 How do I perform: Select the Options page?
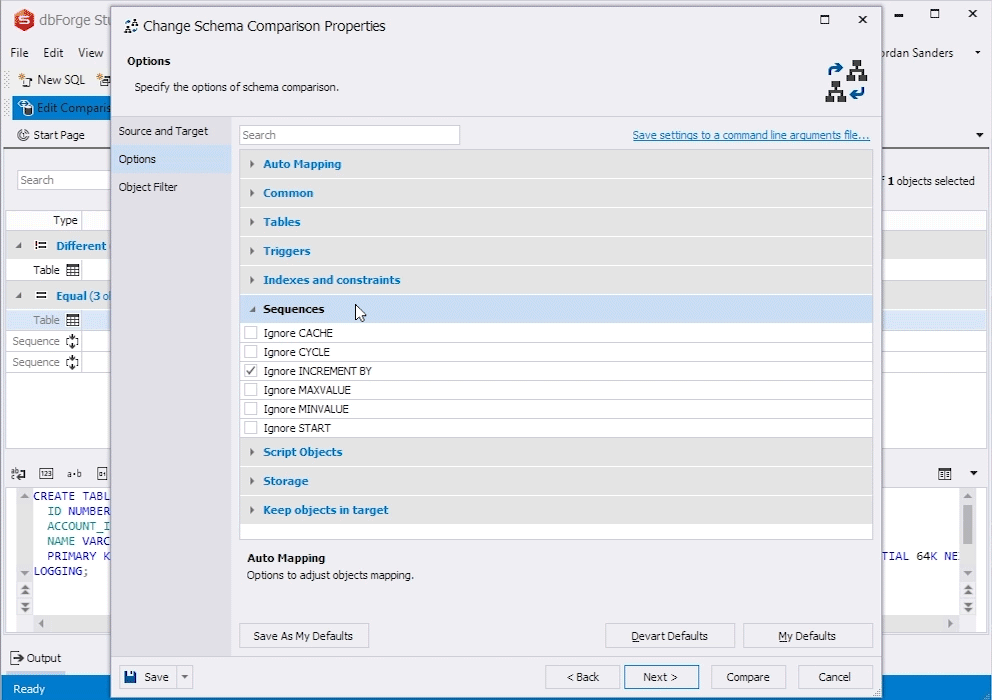pyautogui.click(x=170, y=159)
